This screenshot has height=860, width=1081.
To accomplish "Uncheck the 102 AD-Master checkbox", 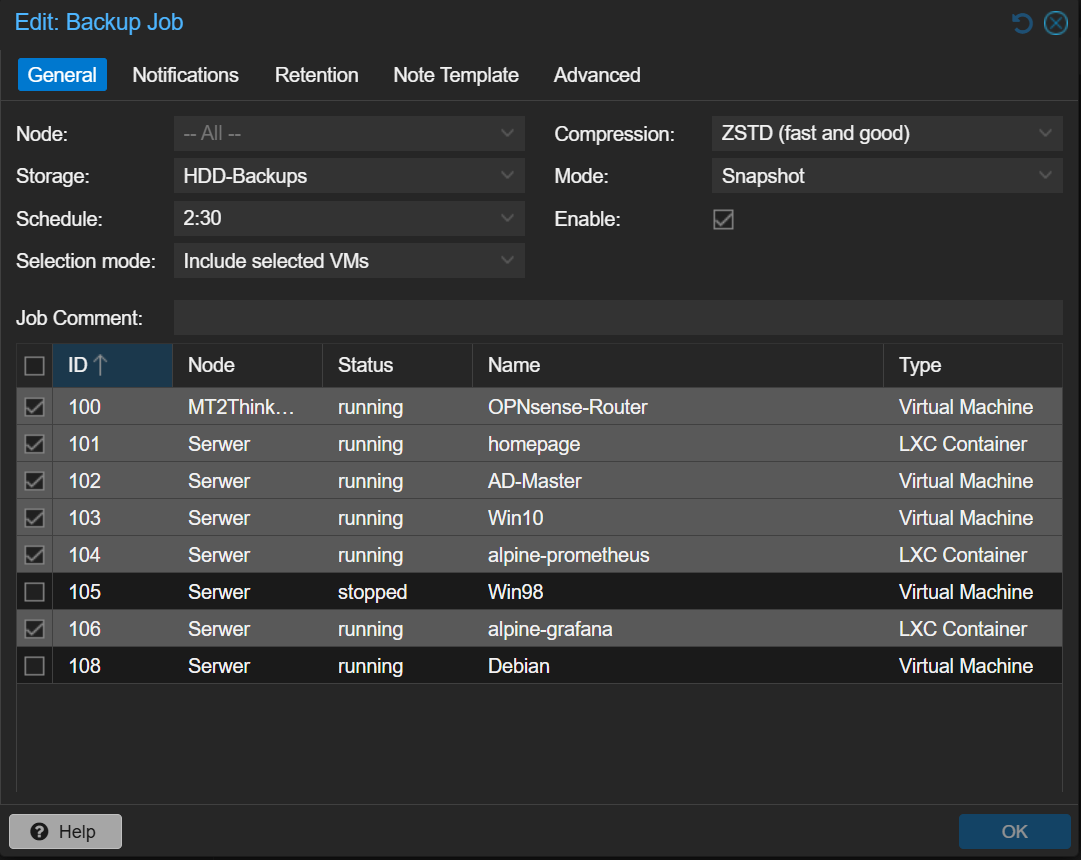I will tap(34, 481).
